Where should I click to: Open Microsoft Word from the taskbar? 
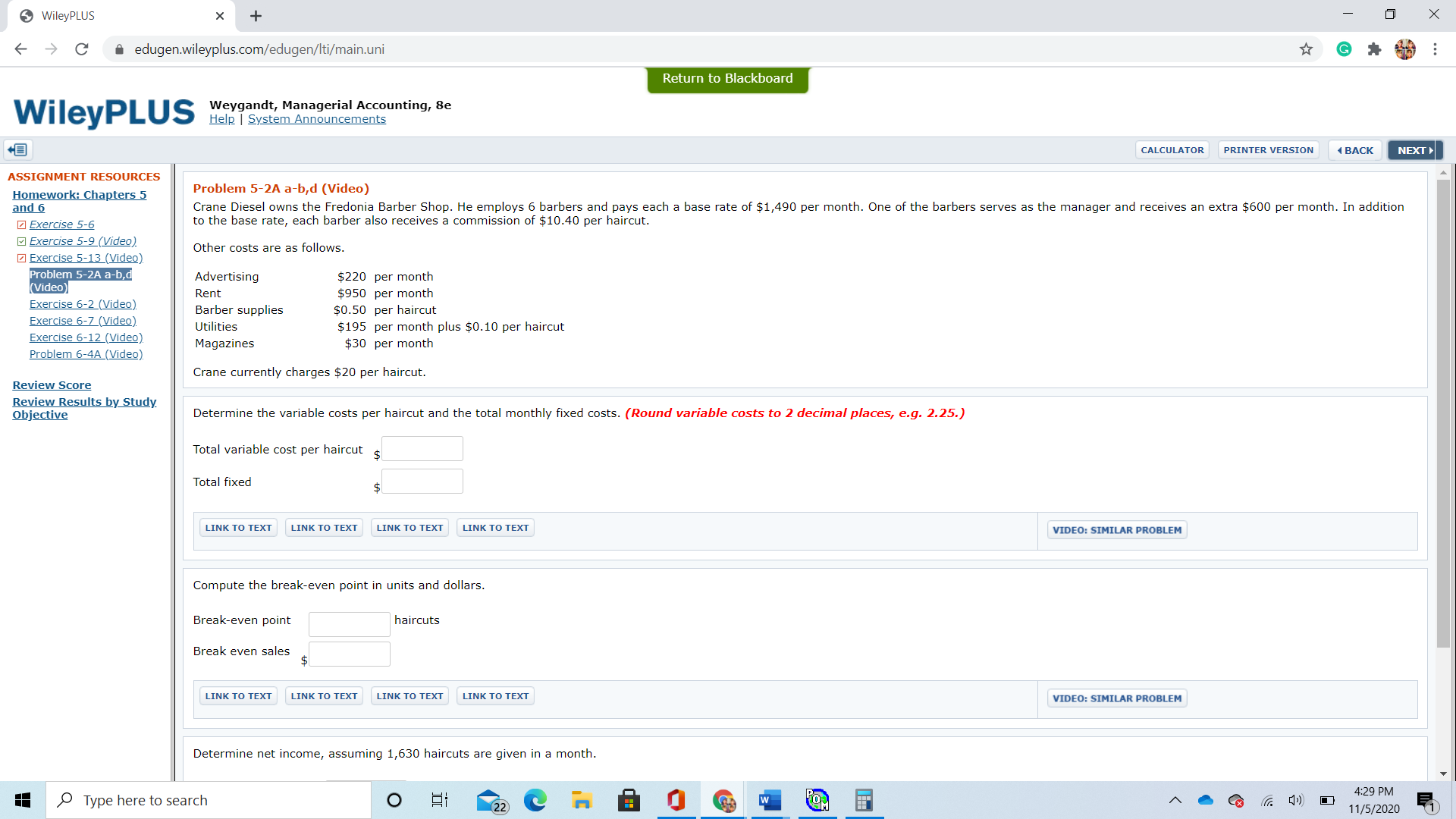coord(770,800)
